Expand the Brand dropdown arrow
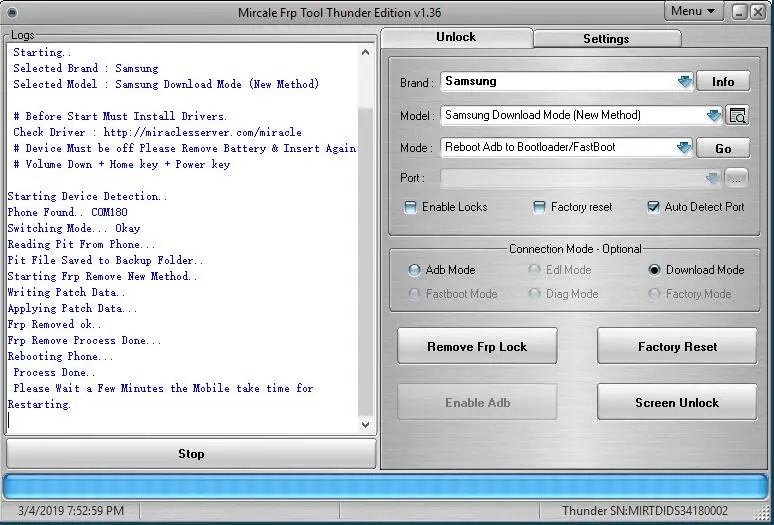774x525 pixels. 685,81
